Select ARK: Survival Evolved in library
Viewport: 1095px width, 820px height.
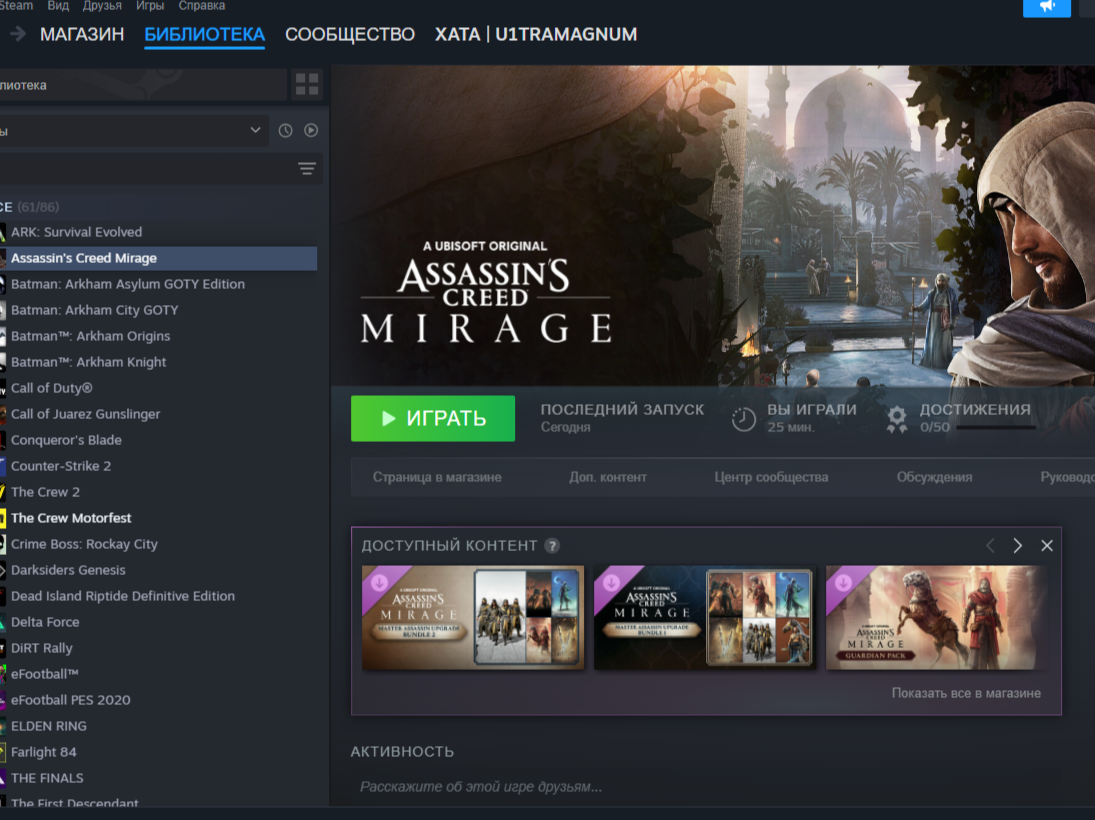point(159,232)
